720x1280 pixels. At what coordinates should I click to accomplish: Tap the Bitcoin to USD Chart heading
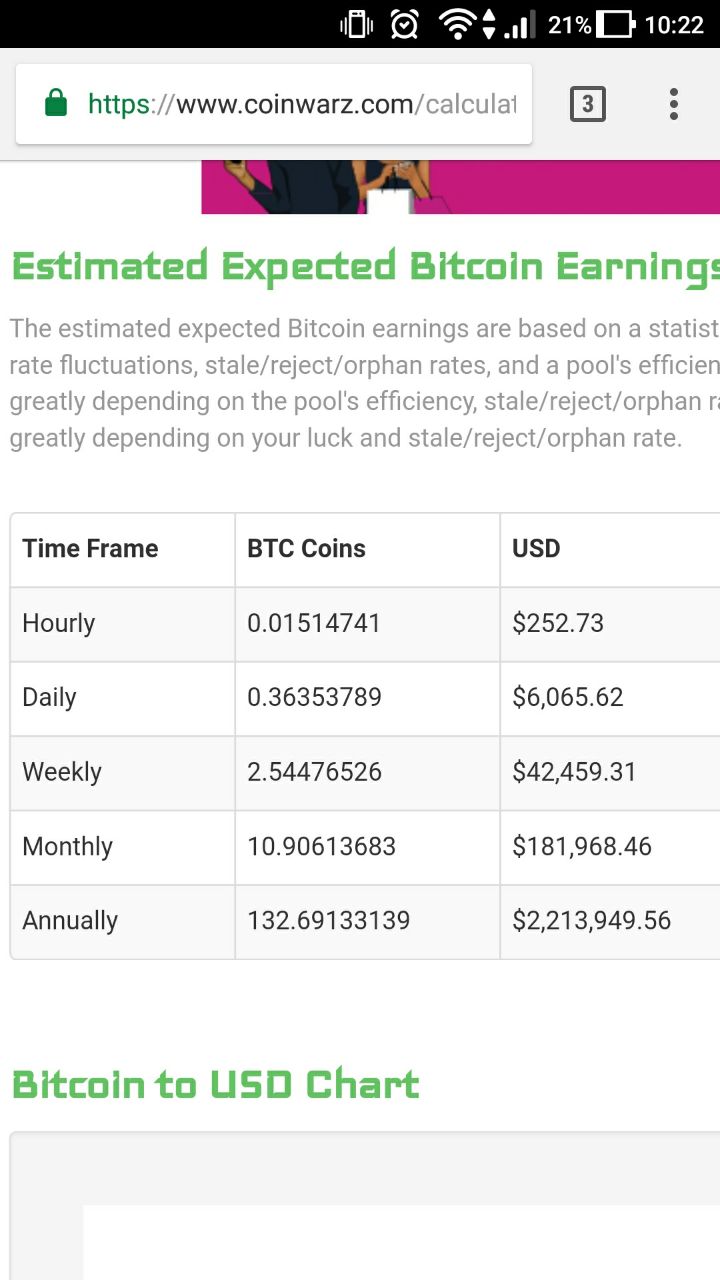tap(215, 1085)
